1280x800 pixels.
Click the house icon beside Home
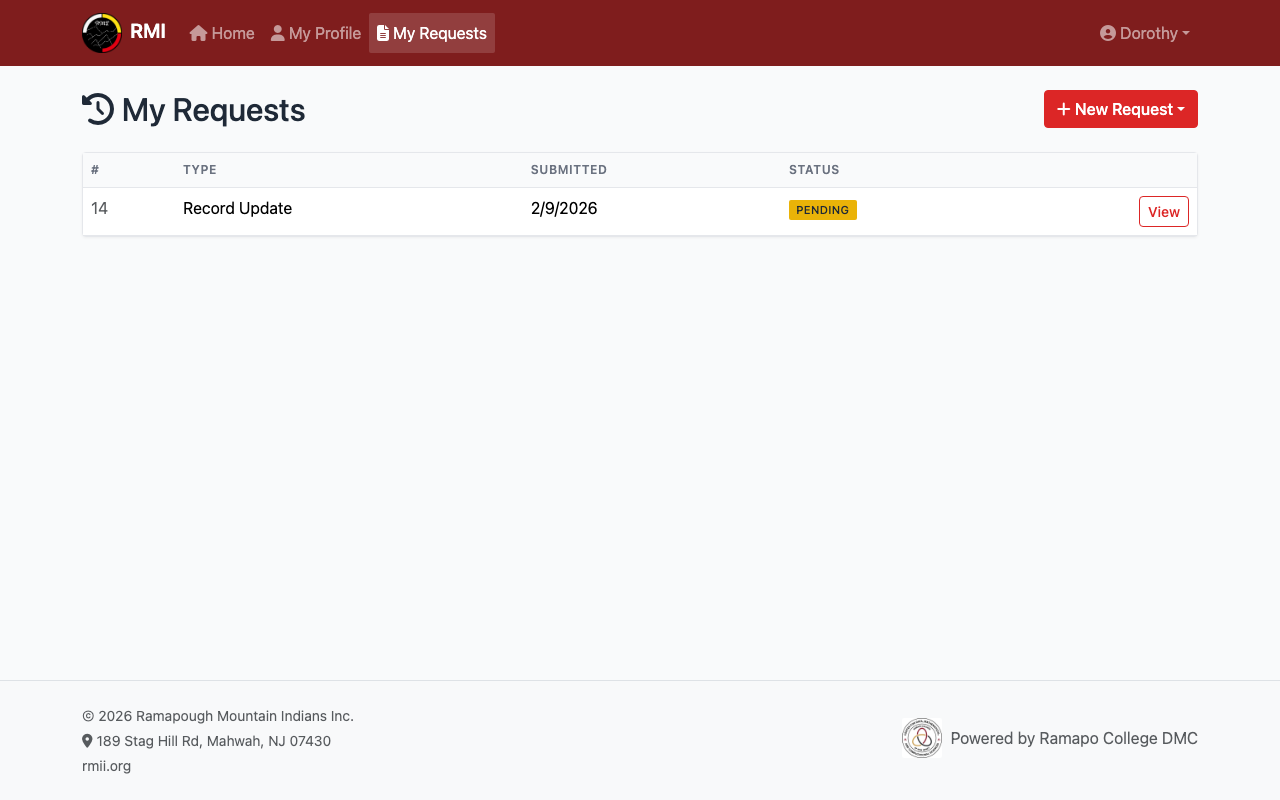198,33
